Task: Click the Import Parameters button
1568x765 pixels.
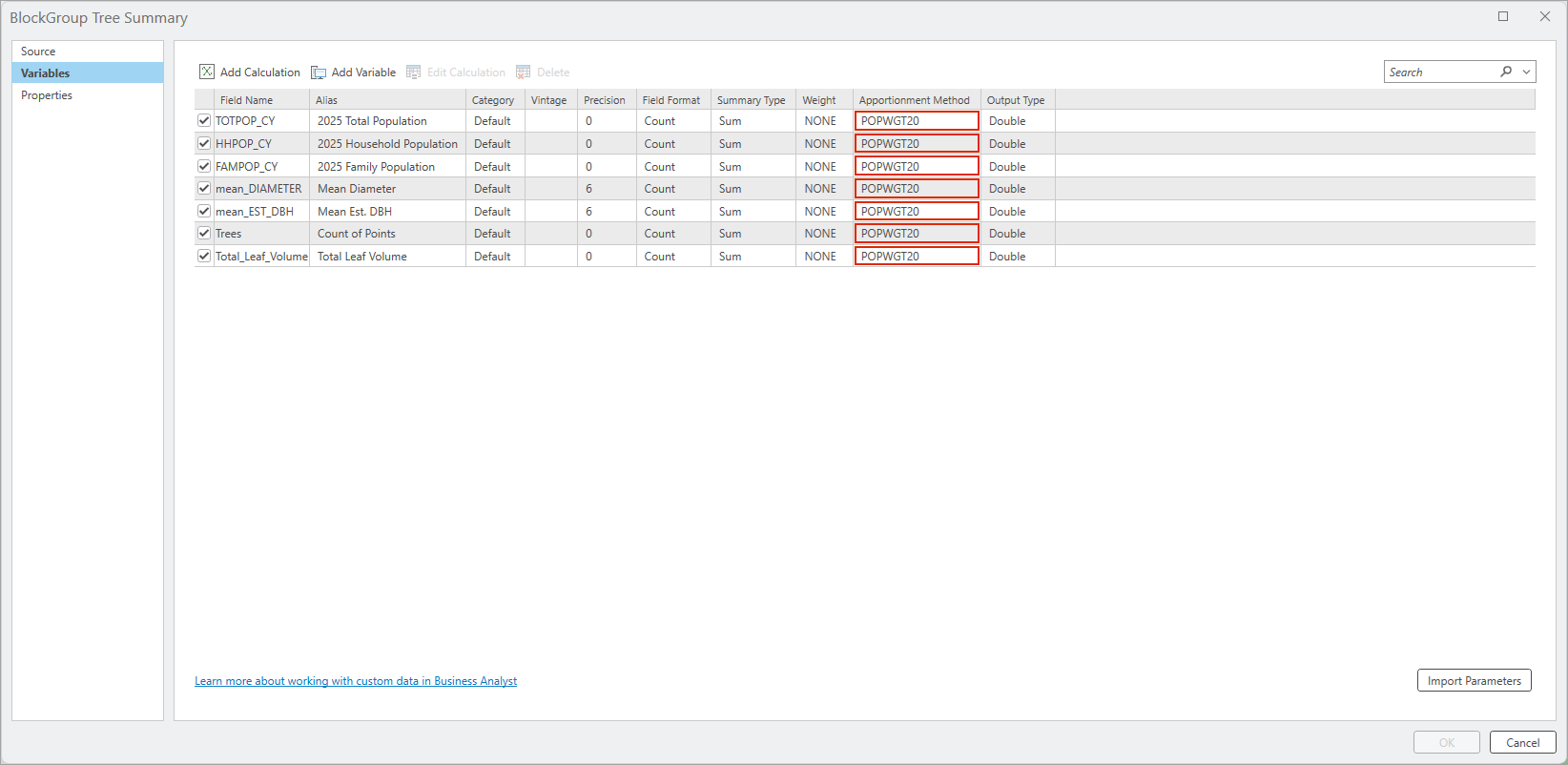Action: tap(1474, 681)
